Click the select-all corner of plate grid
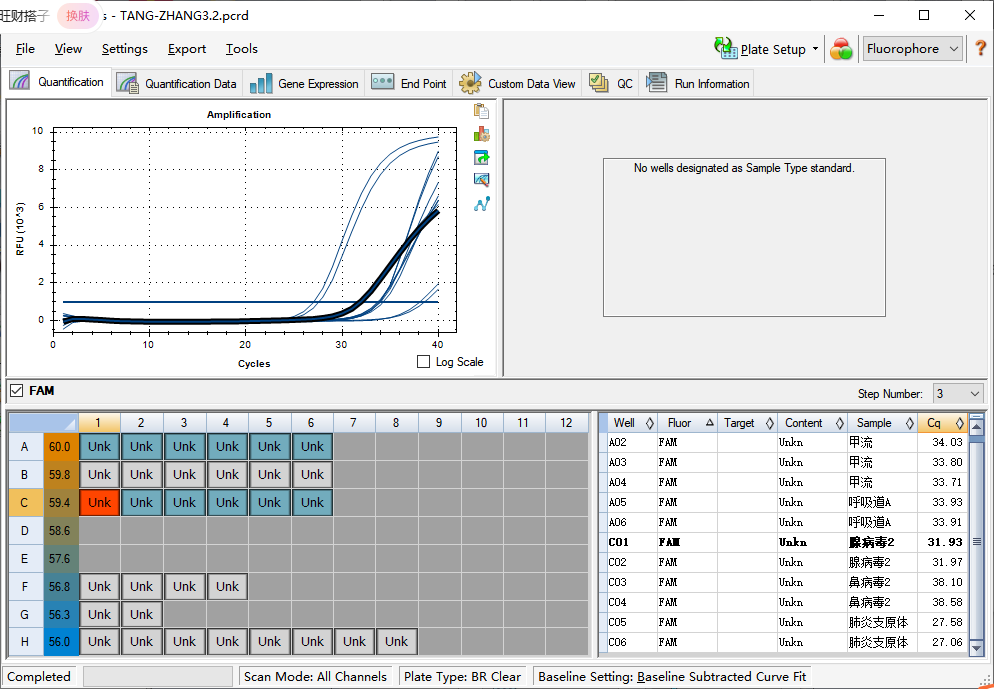Screen dimensions: 994x689 point(43,423)
